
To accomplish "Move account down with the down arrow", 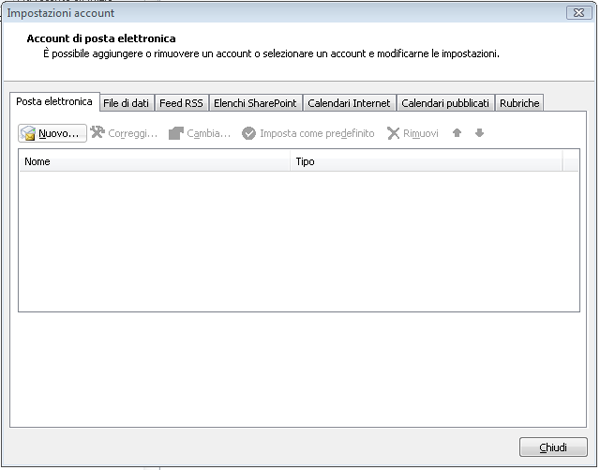I will coord(479,133).
